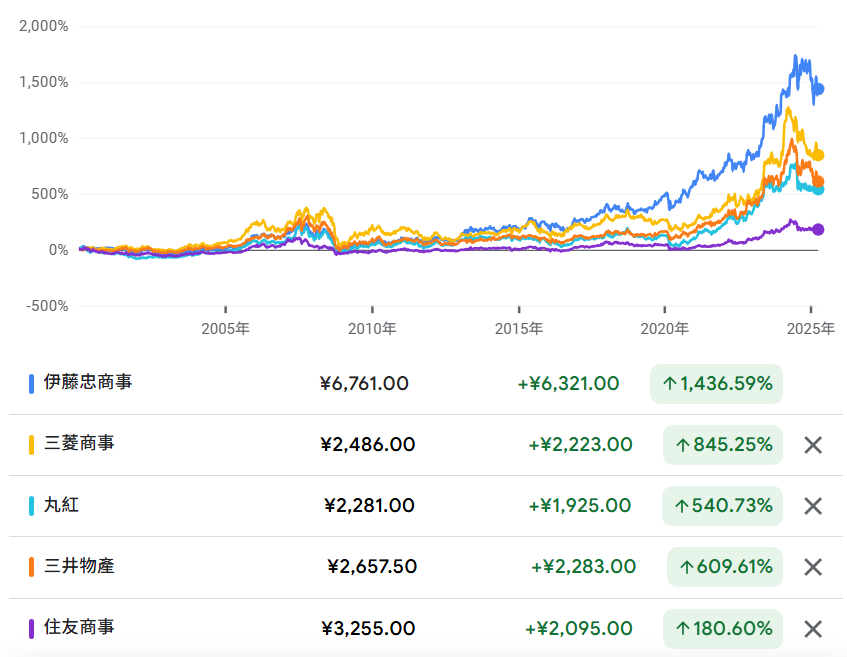
Task: Click the +¥2,283.00 change amount
Action: pyautogui.click(x=583, y=567)
